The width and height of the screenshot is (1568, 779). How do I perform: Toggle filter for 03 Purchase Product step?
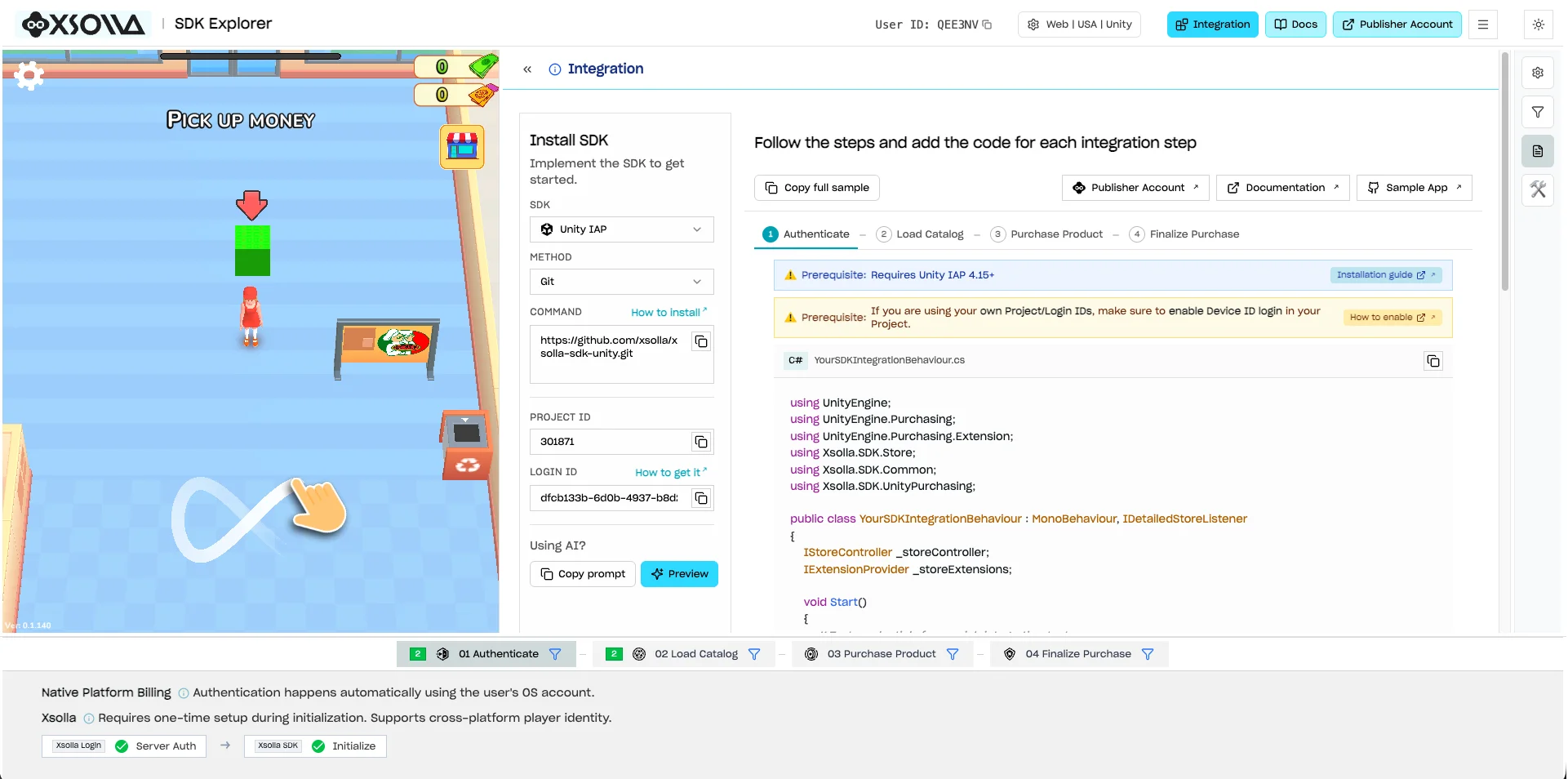953,654
